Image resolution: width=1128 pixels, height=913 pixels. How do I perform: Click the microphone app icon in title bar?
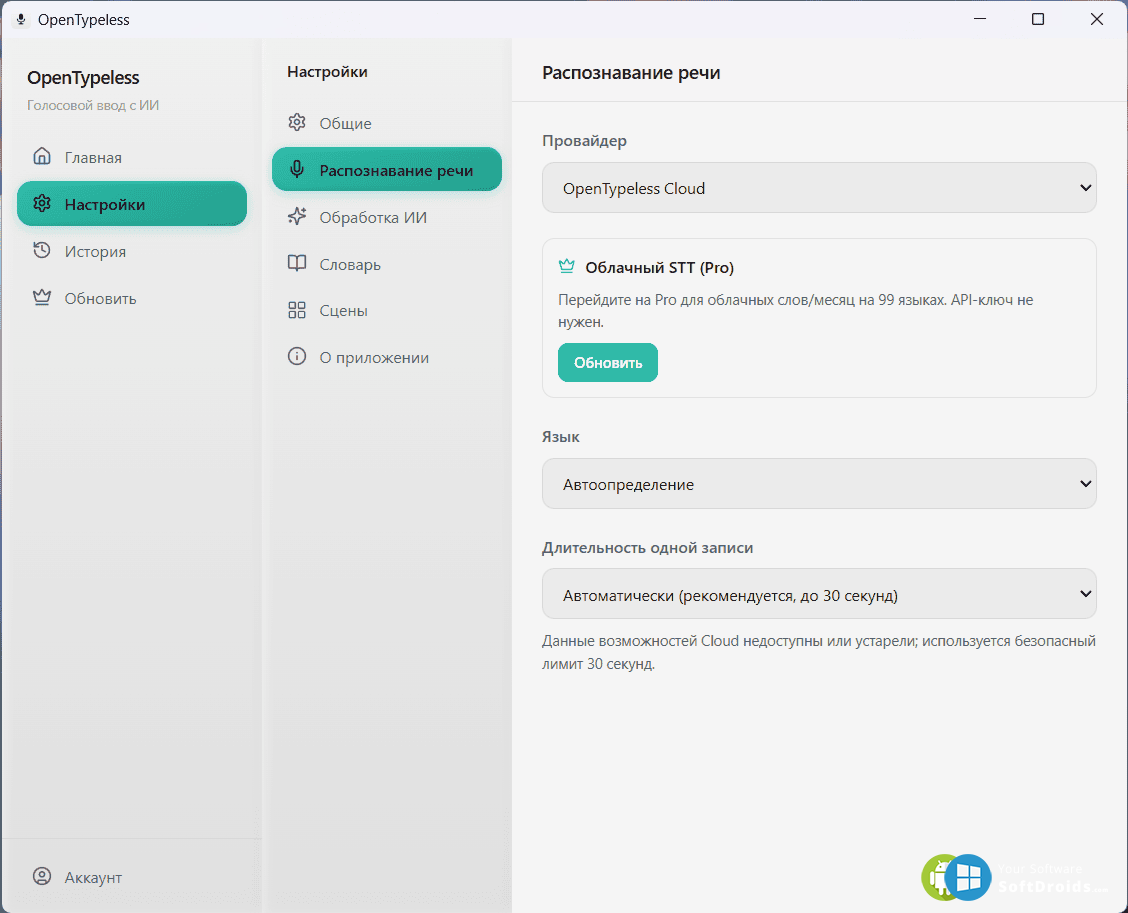(21, 19)
